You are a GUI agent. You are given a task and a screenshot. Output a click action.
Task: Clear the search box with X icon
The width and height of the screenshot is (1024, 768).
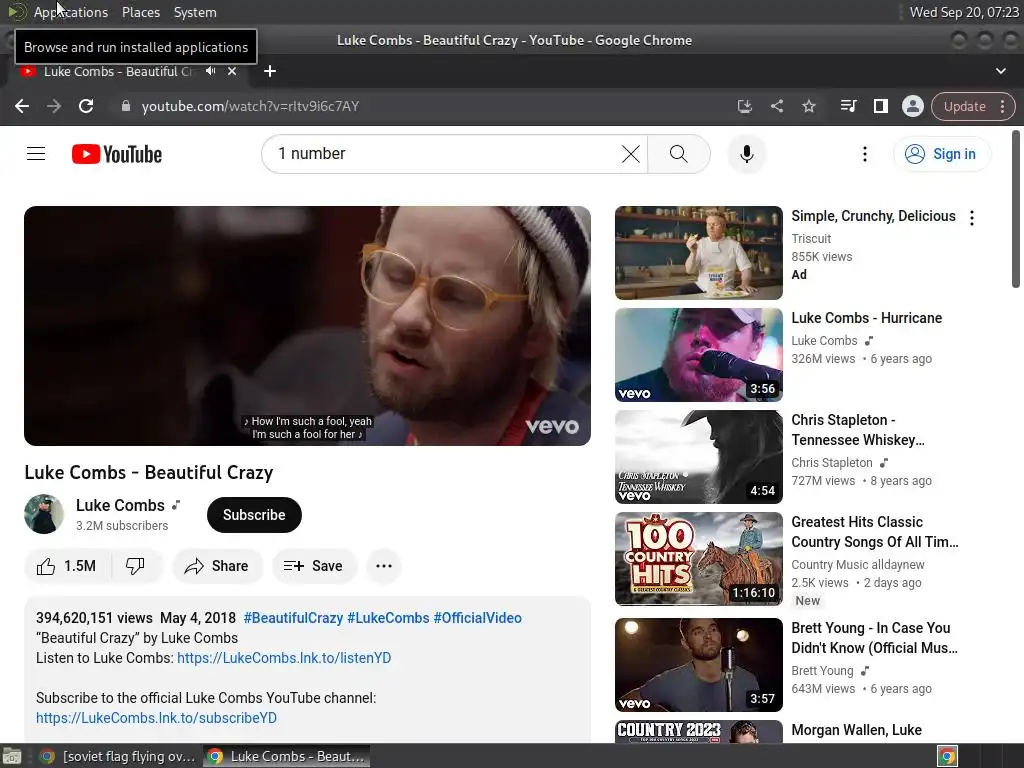pos(630,154)
